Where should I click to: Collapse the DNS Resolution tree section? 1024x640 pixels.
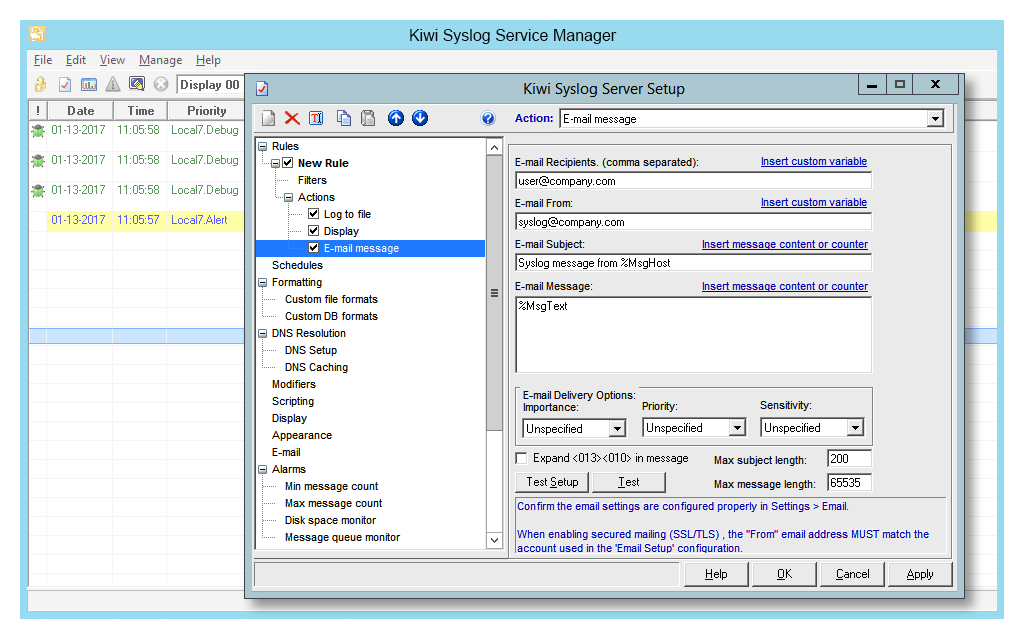point(263,333)
